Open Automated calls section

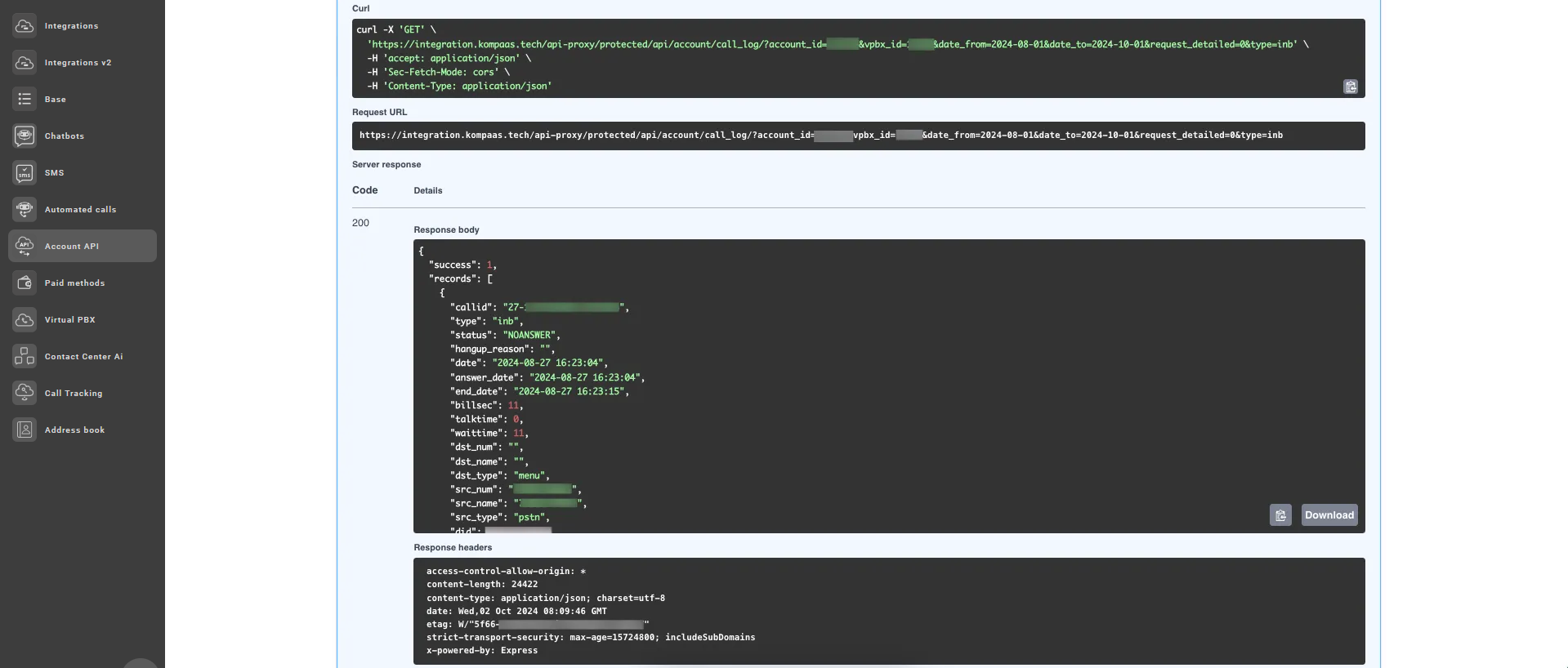pos(83,209)
